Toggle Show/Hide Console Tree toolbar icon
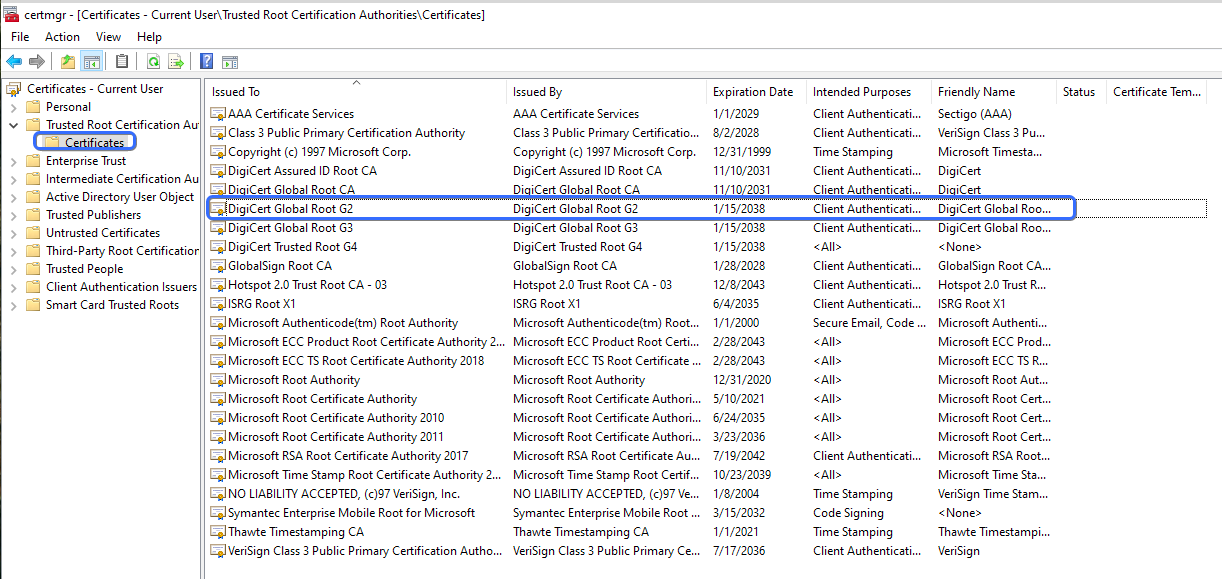1222x579 pixels. [x=92, y=62]
